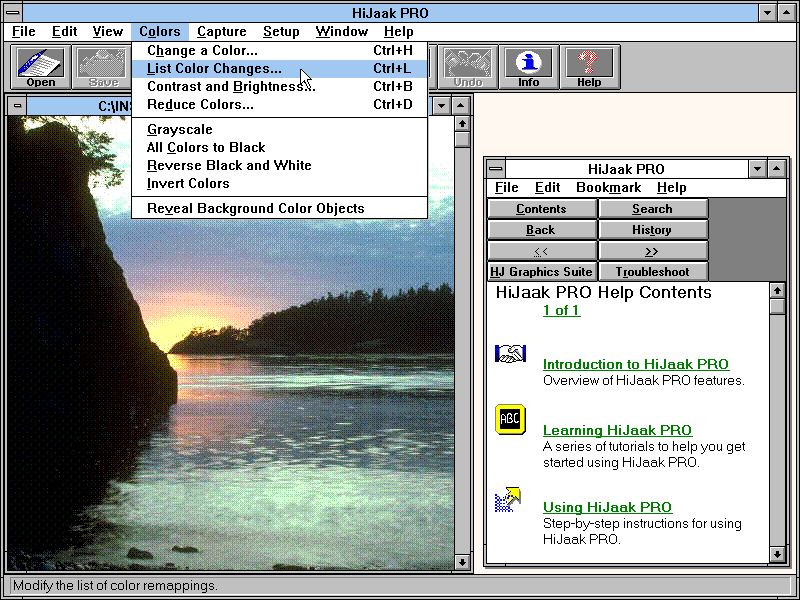Click the Contents button in help window
The width and height of the screenshot is (800, 600).
542,209
